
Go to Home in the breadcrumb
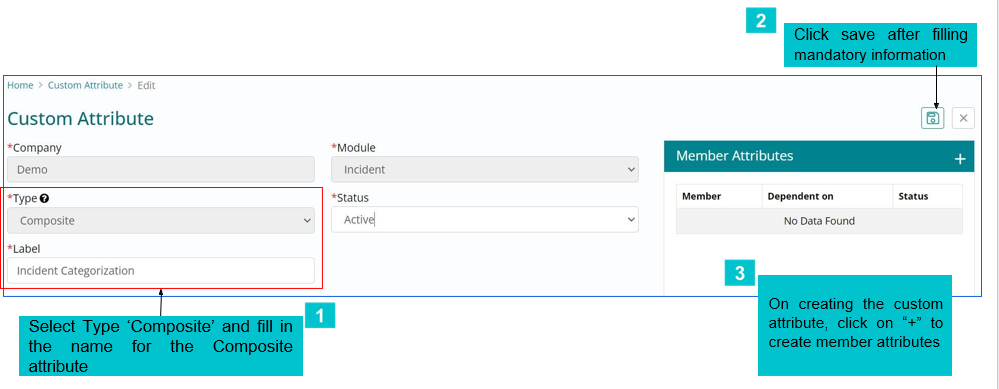[20, 85]
